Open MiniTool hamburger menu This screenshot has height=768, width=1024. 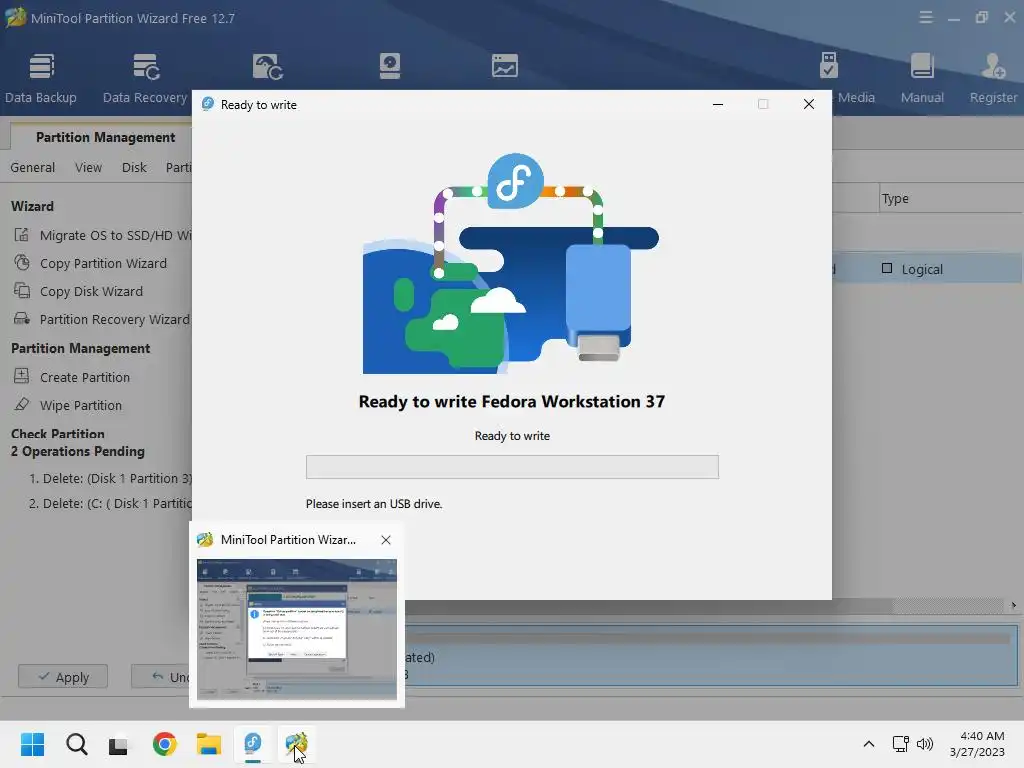pos(925,18)
